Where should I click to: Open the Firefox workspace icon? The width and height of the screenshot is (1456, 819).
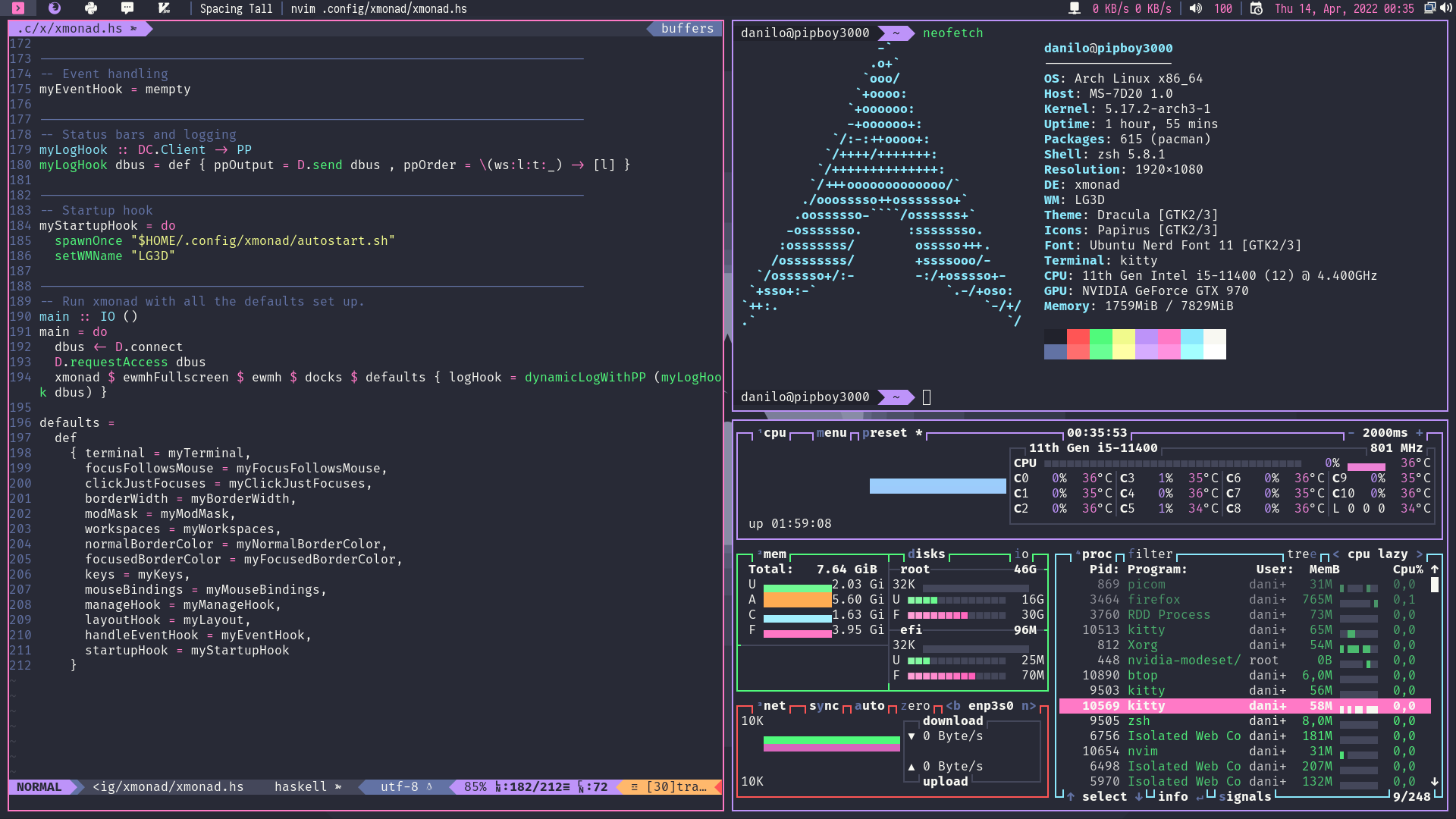click(55, 8)
